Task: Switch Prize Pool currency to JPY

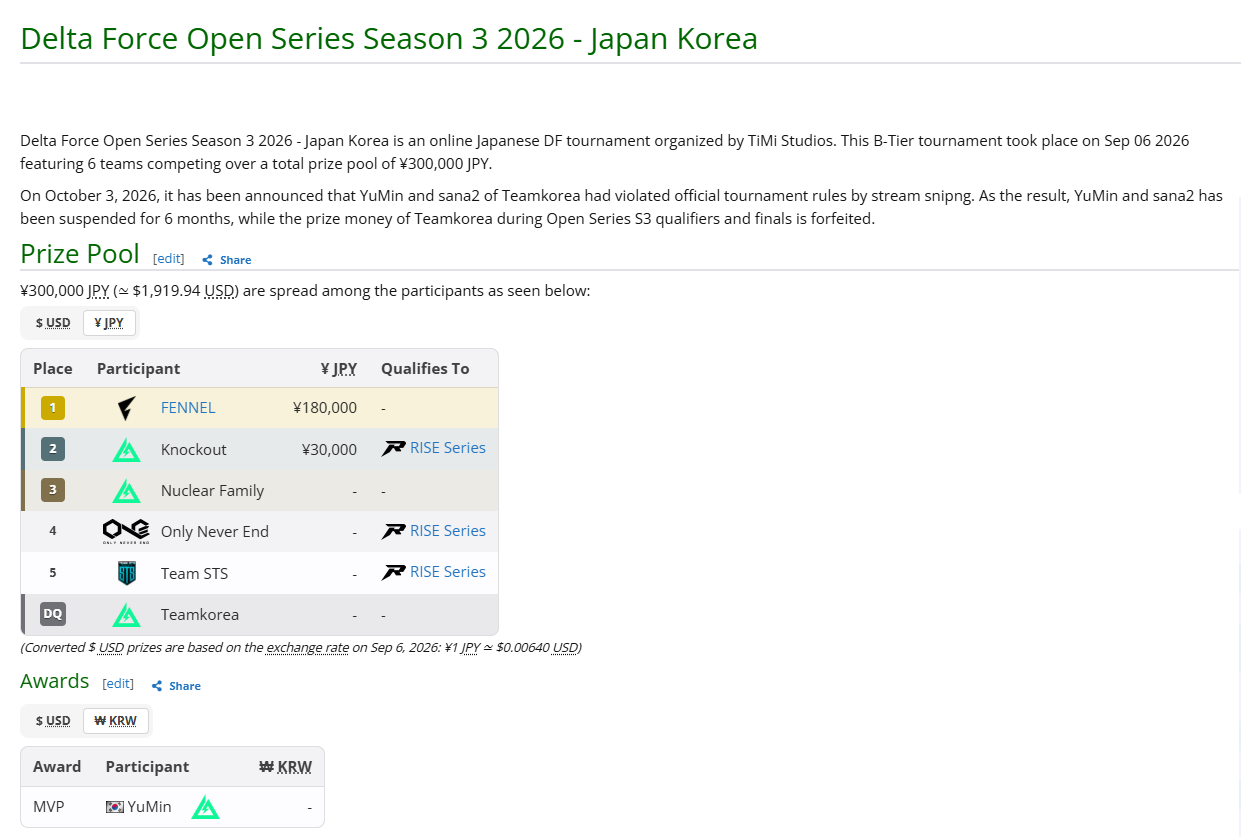Action: point(109,323)
